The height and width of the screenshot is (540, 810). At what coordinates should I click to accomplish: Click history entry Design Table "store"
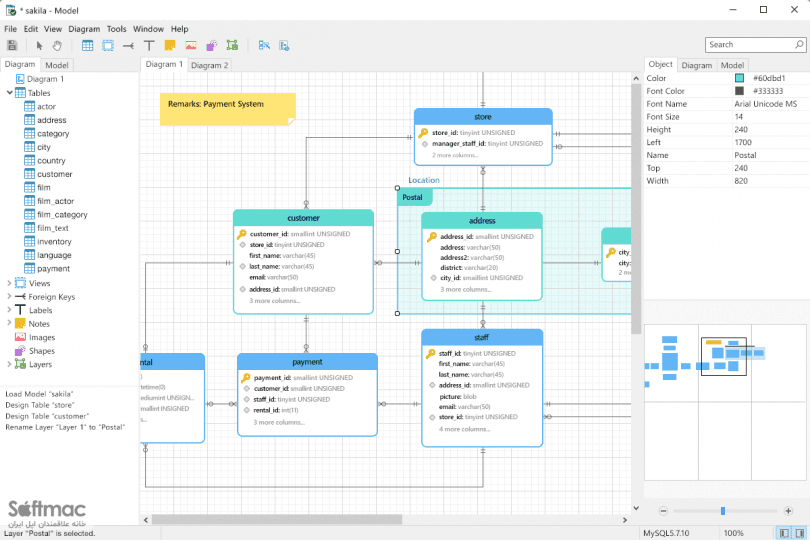(x=40, y=405)
